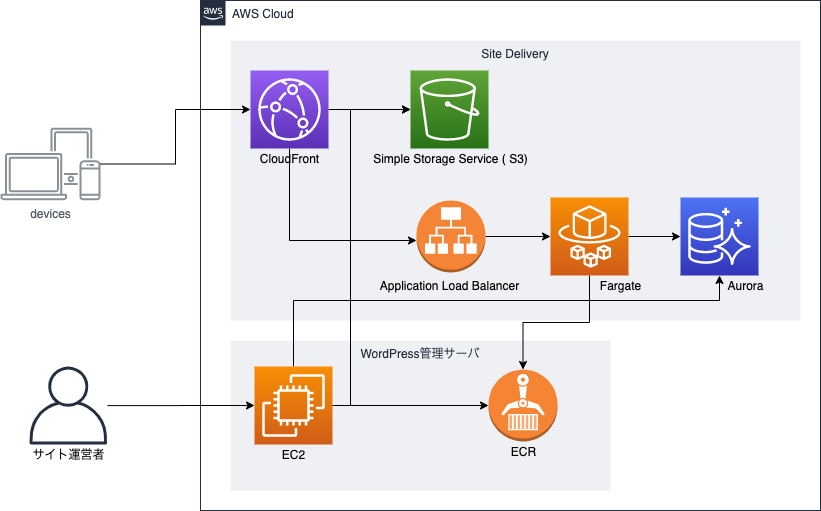Select the "Application Load Balancer" text label

point(449,286)
